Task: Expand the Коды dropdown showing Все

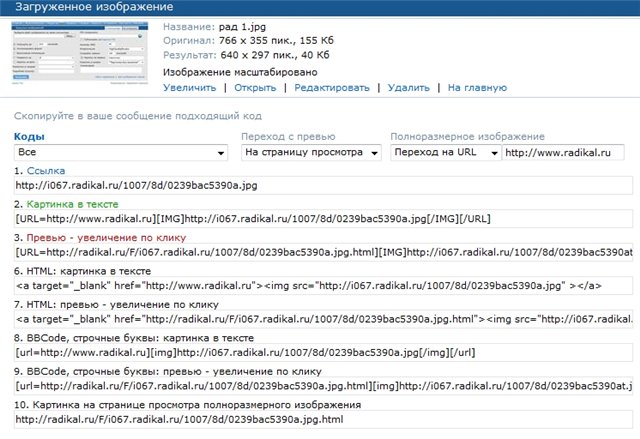Action: pyautogui.click(x=121, y=153)
